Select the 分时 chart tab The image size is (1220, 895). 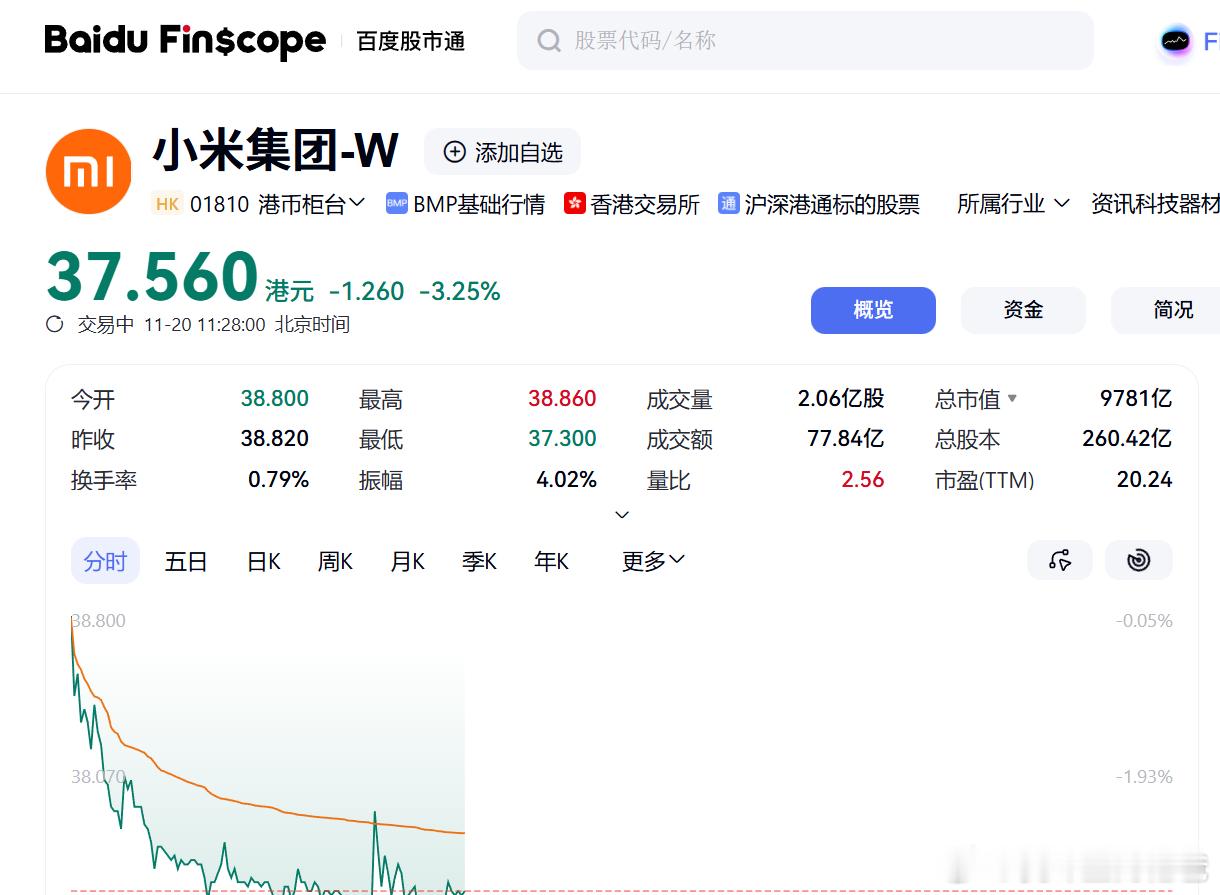tap(105, 561)
